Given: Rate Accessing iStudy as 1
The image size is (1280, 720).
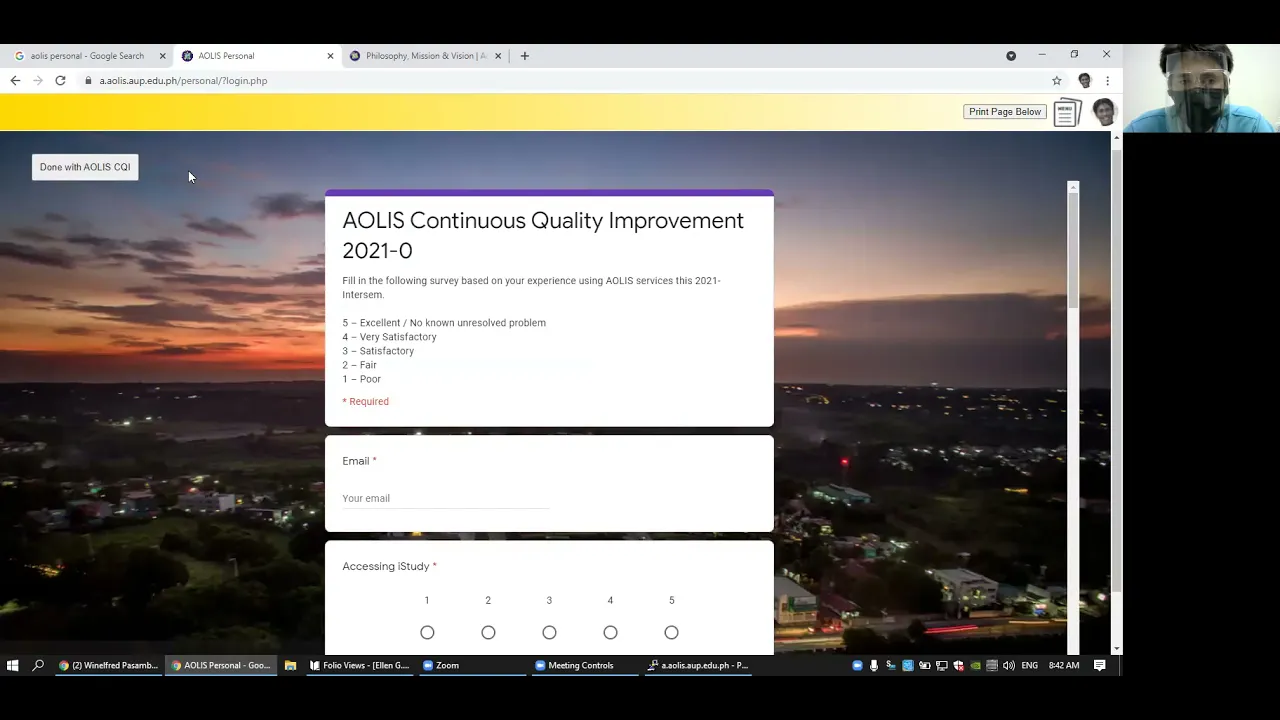Looking at the screenshot, I should pyautogui.click(x=427, y=632).
